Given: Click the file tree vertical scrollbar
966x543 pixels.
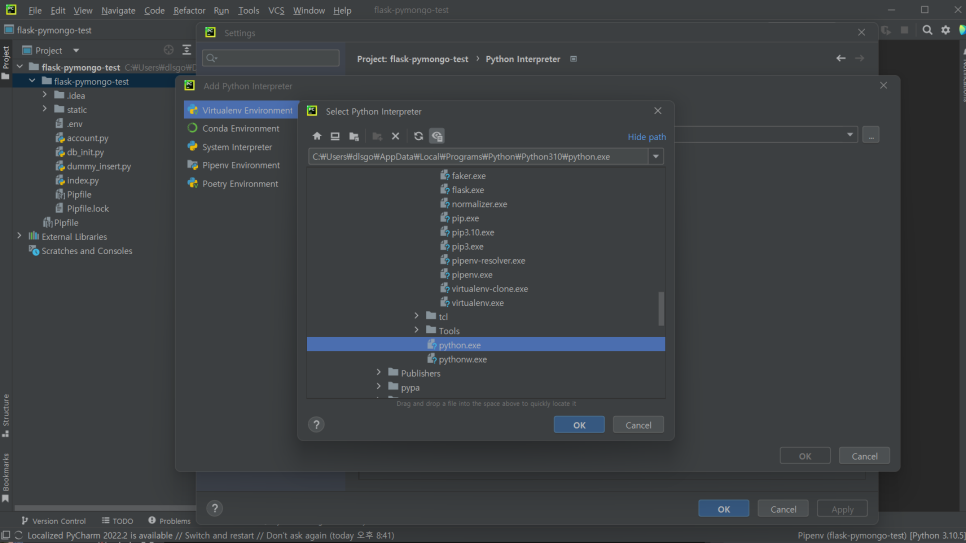Looking at the screenshot, I should pyautogui.click(x=661, y=308).
